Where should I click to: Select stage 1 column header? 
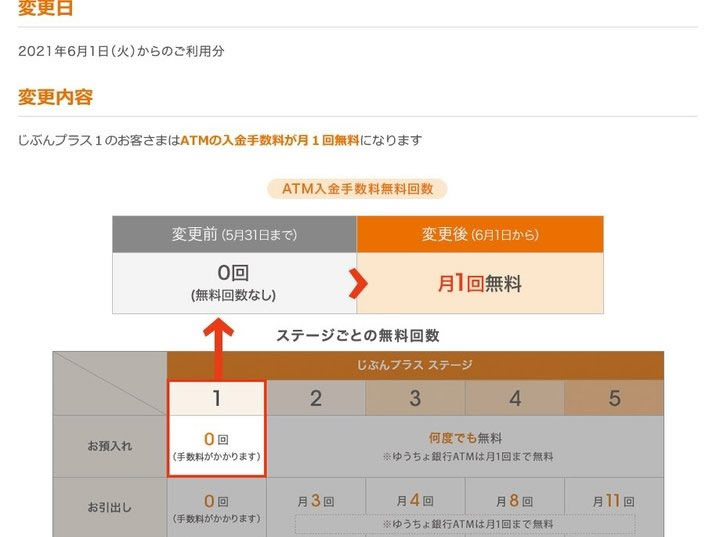(217, 398)
